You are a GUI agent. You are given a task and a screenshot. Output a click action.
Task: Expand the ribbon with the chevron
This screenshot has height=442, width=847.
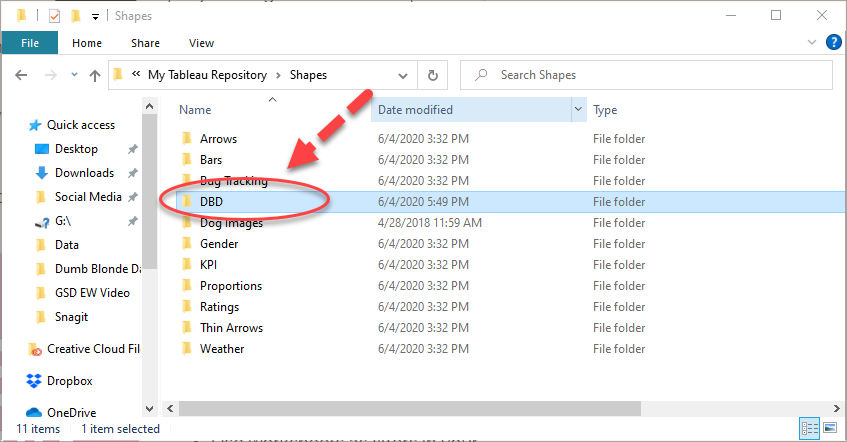(811, 42)
